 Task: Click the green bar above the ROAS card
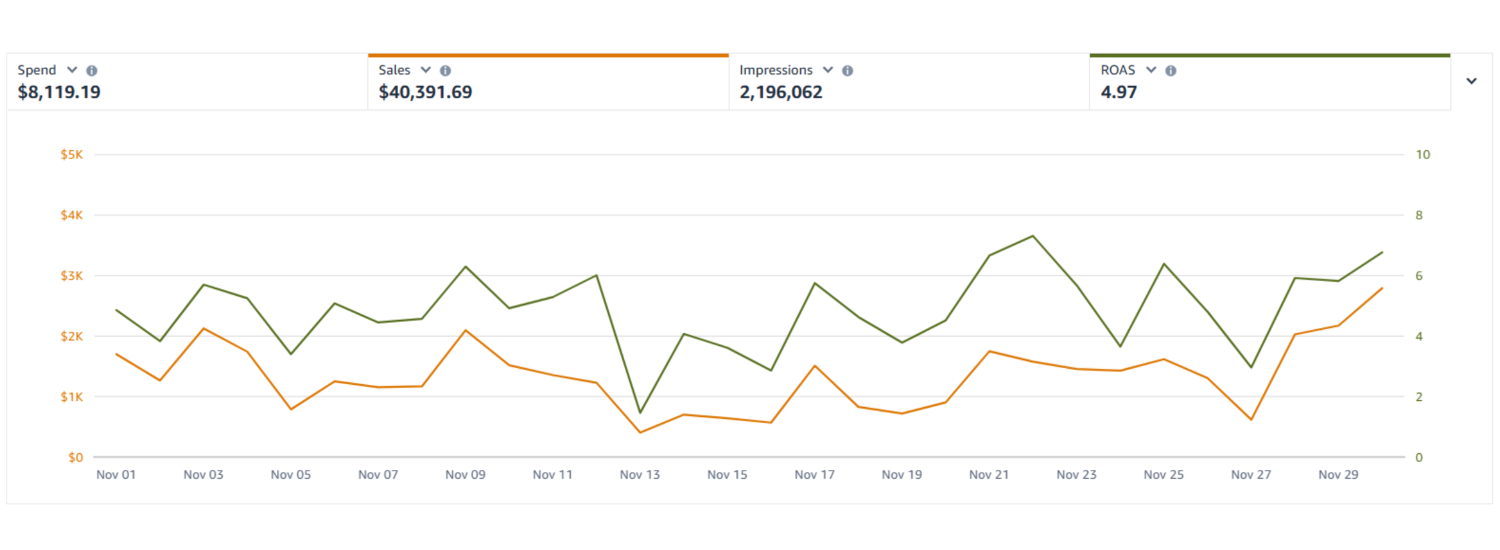pyautogui.click(x=1269, y=55)
